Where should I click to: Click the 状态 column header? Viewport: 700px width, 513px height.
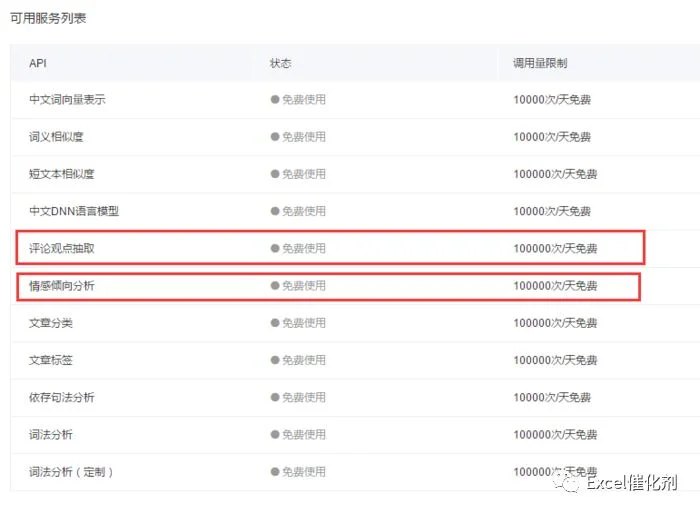pyautogui.click(x=280, y=63)
